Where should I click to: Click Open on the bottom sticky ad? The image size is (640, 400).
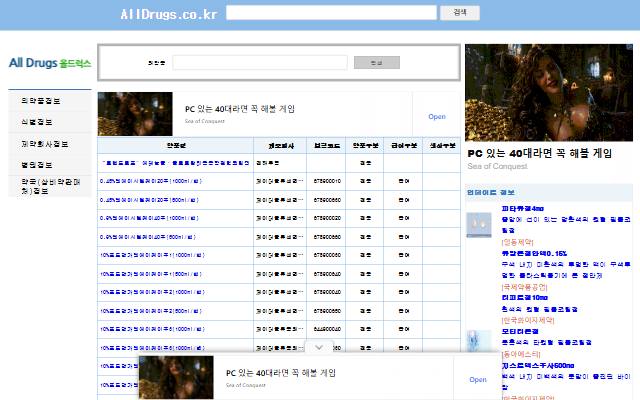point(478,380)
